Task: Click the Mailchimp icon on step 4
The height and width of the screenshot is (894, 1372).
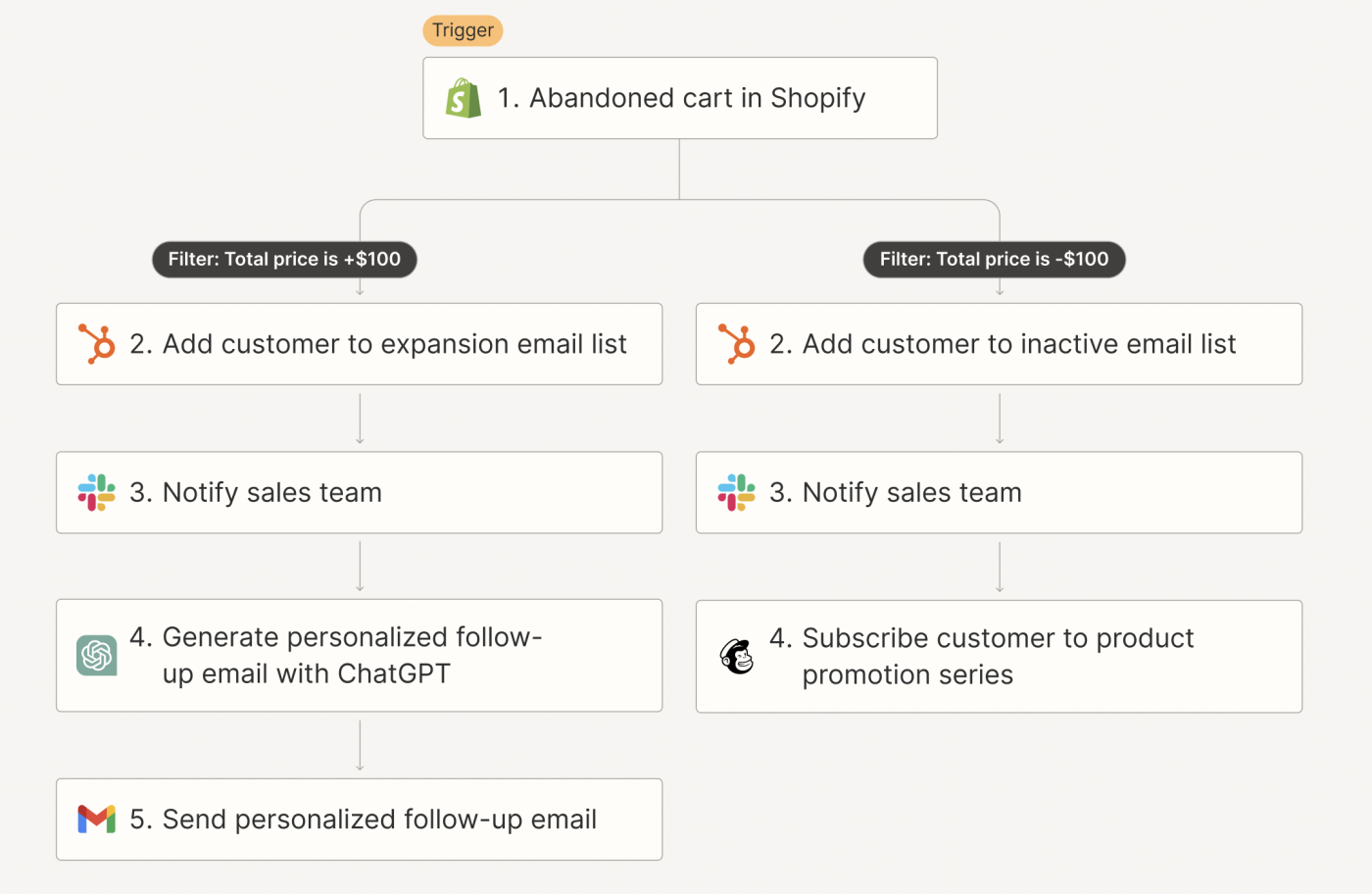Action: pos(737,656)
